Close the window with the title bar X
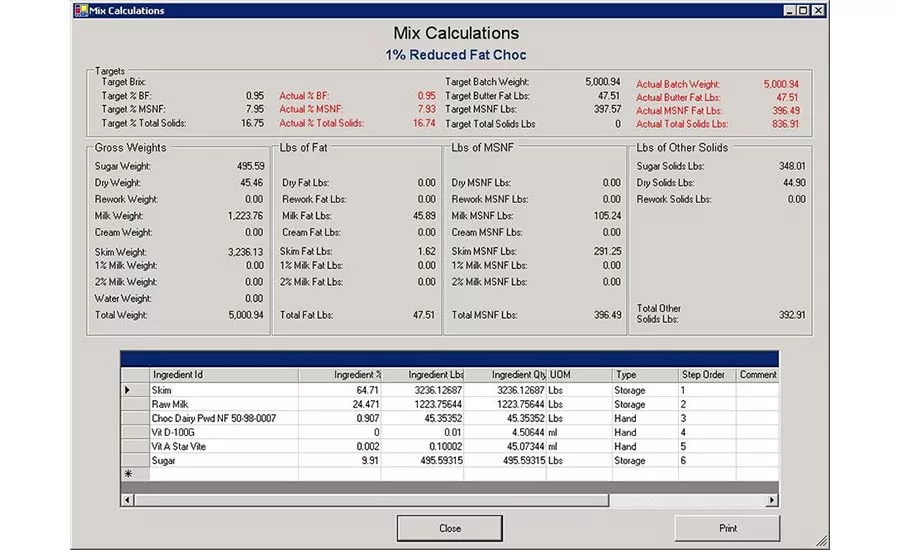Image resolution: width=900 pixels, height=550 pixels. 818,10
